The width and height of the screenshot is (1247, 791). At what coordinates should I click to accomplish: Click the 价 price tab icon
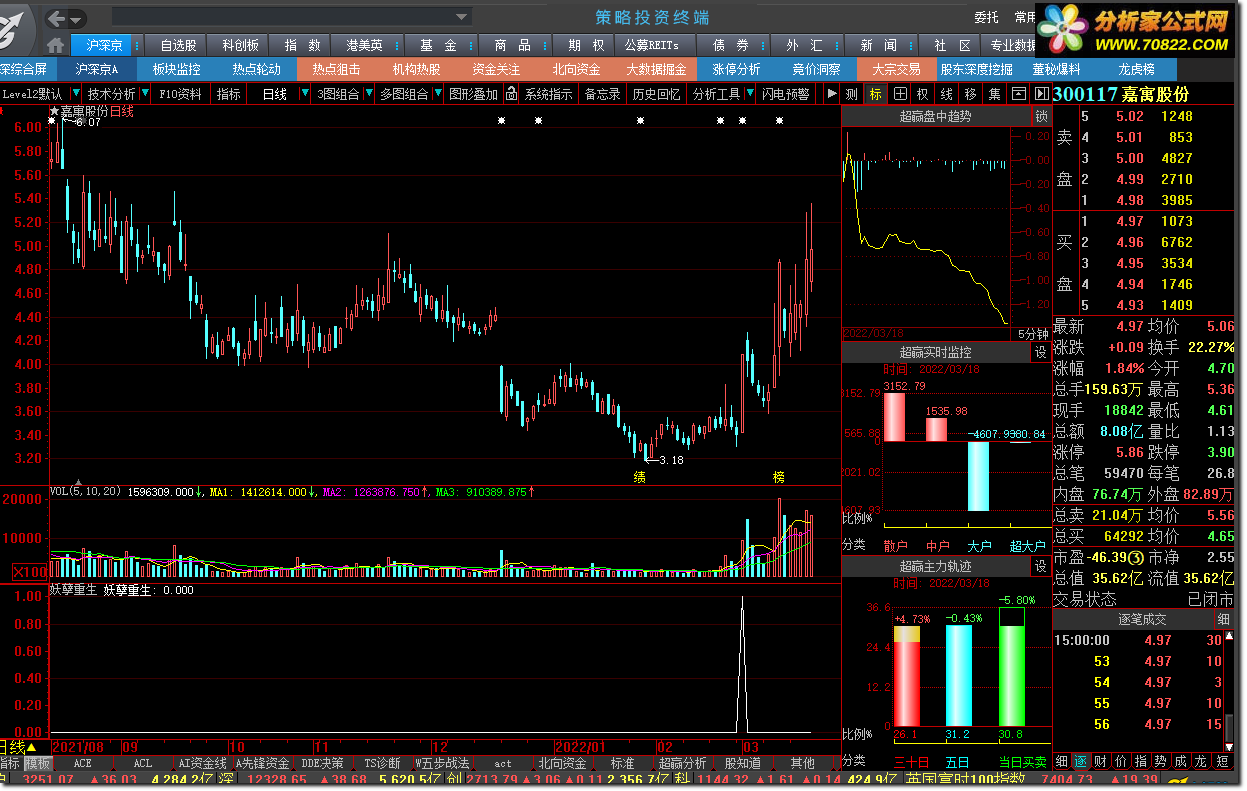[1120, 762]
